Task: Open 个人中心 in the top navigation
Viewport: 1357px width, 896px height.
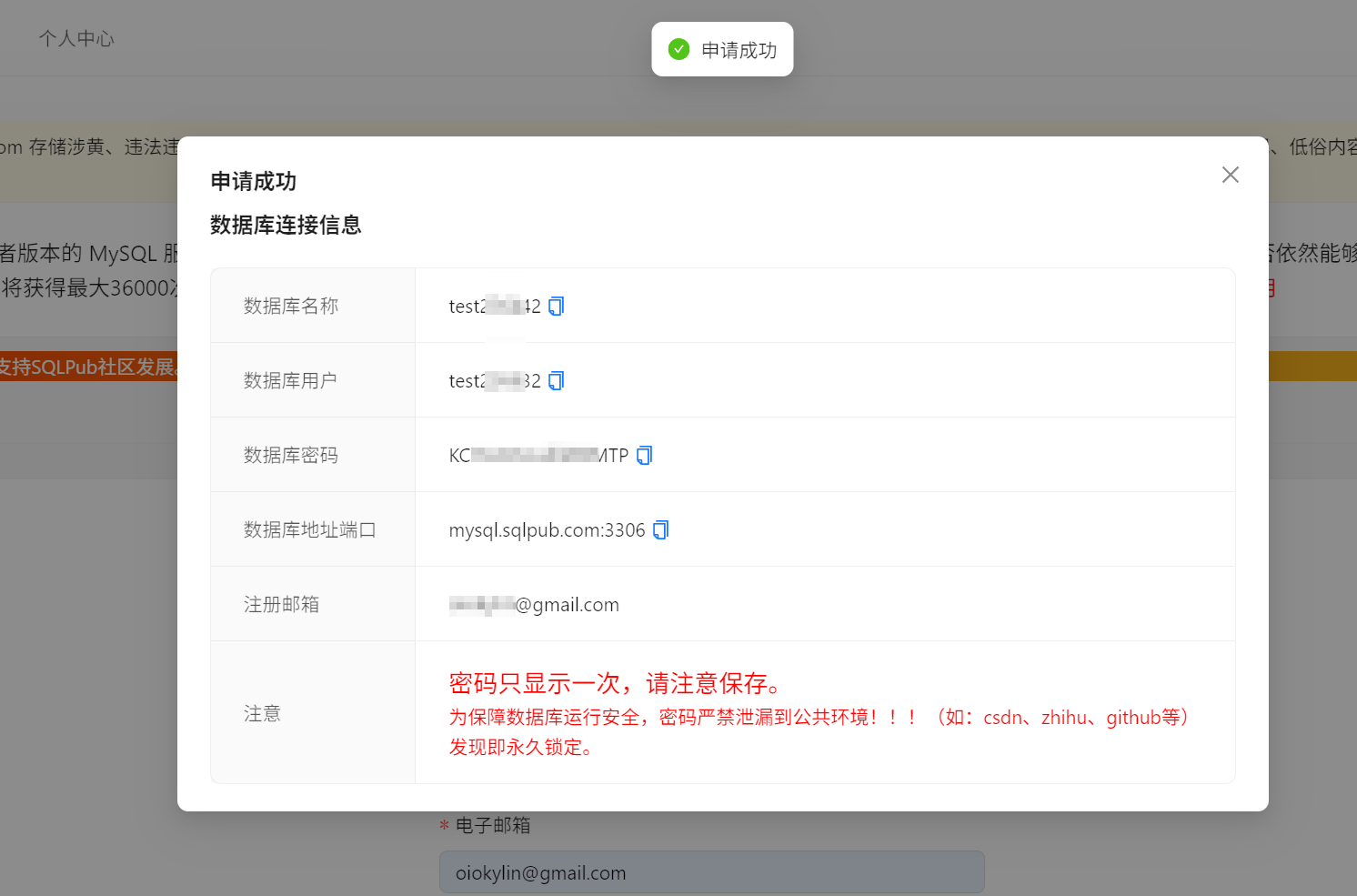Action: (x=76, y=38)
